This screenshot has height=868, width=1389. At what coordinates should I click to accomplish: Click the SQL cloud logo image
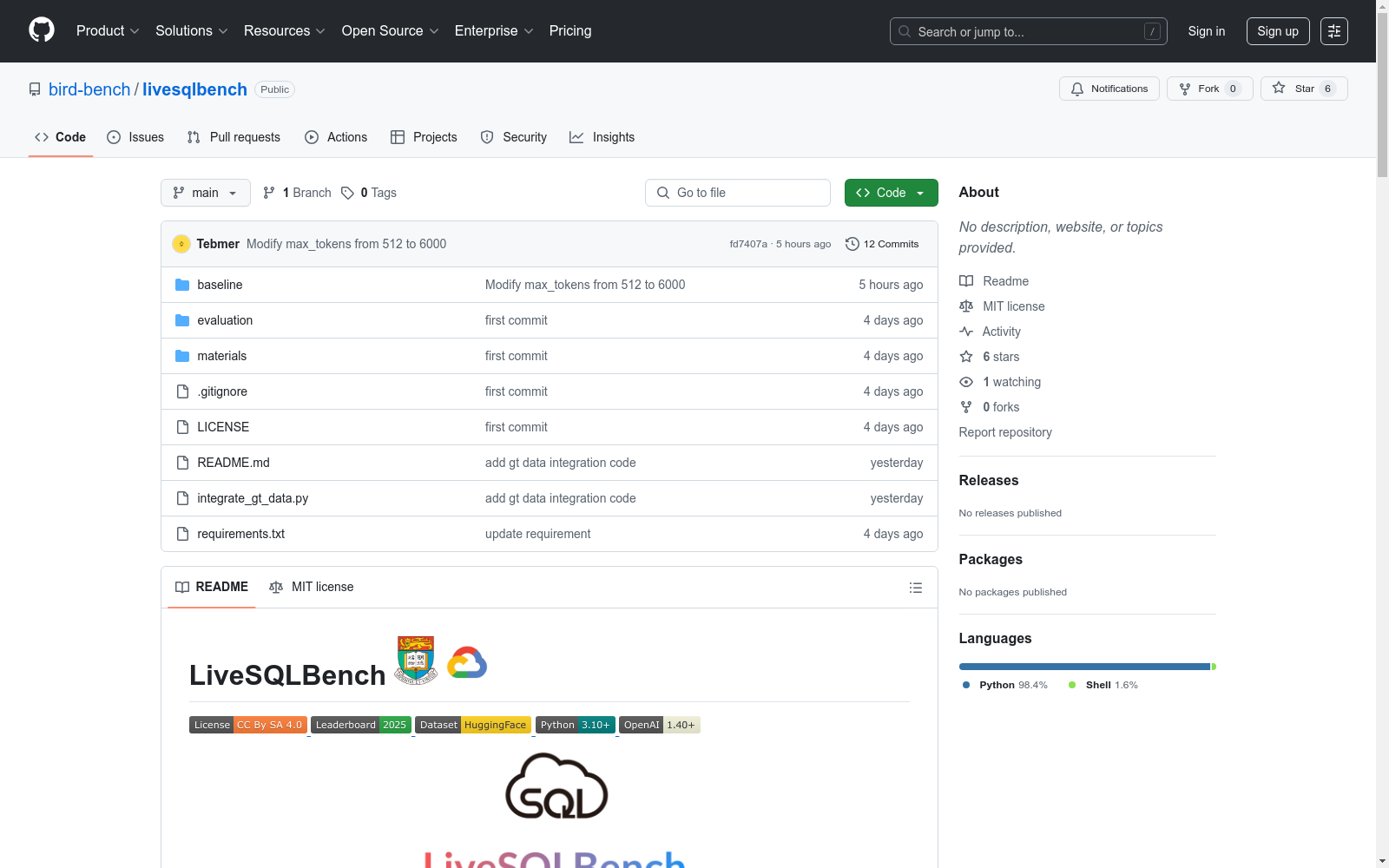(556, 786)
